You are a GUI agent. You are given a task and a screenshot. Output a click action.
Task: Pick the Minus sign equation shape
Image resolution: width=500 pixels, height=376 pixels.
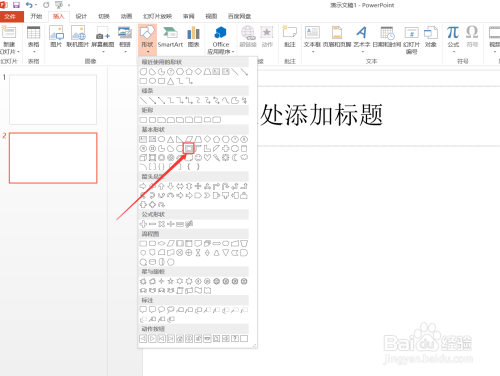tap(152, 224)
